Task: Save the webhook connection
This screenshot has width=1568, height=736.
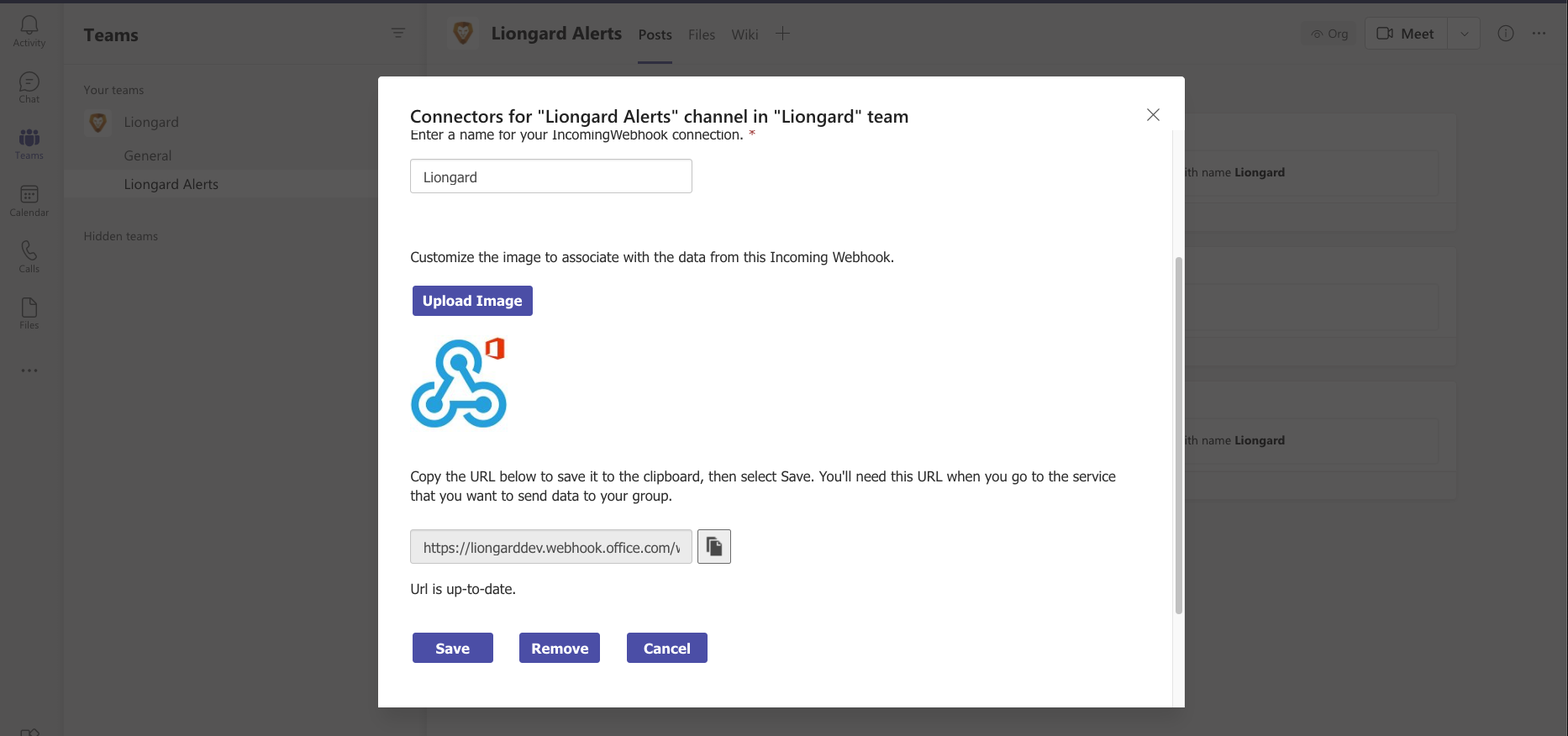Action: point(453,648)
